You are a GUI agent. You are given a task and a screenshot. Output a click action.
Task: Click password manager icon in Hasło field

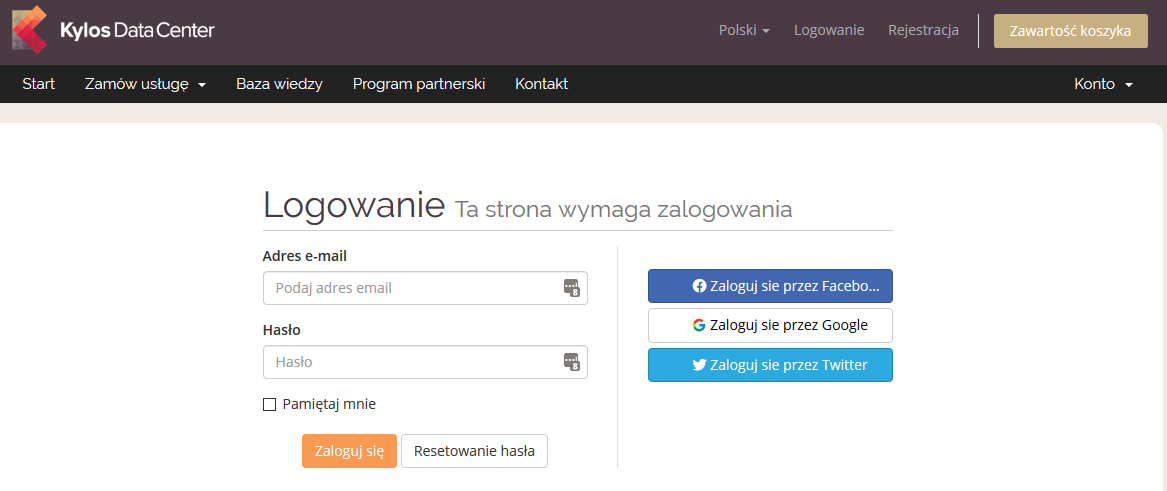(x=571, y=362)
